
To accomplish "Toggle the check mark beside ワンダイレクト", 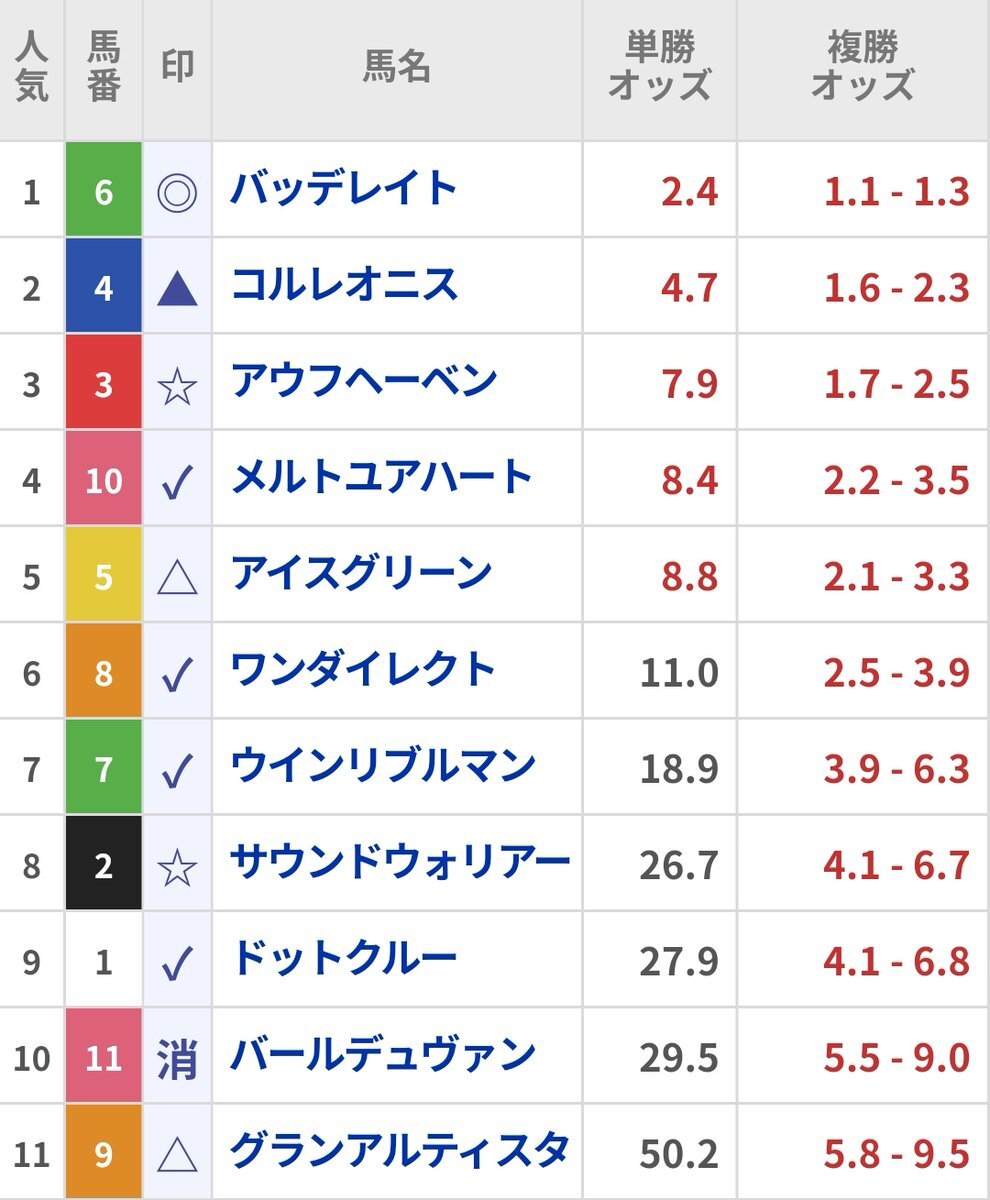I will coord(177,674).
